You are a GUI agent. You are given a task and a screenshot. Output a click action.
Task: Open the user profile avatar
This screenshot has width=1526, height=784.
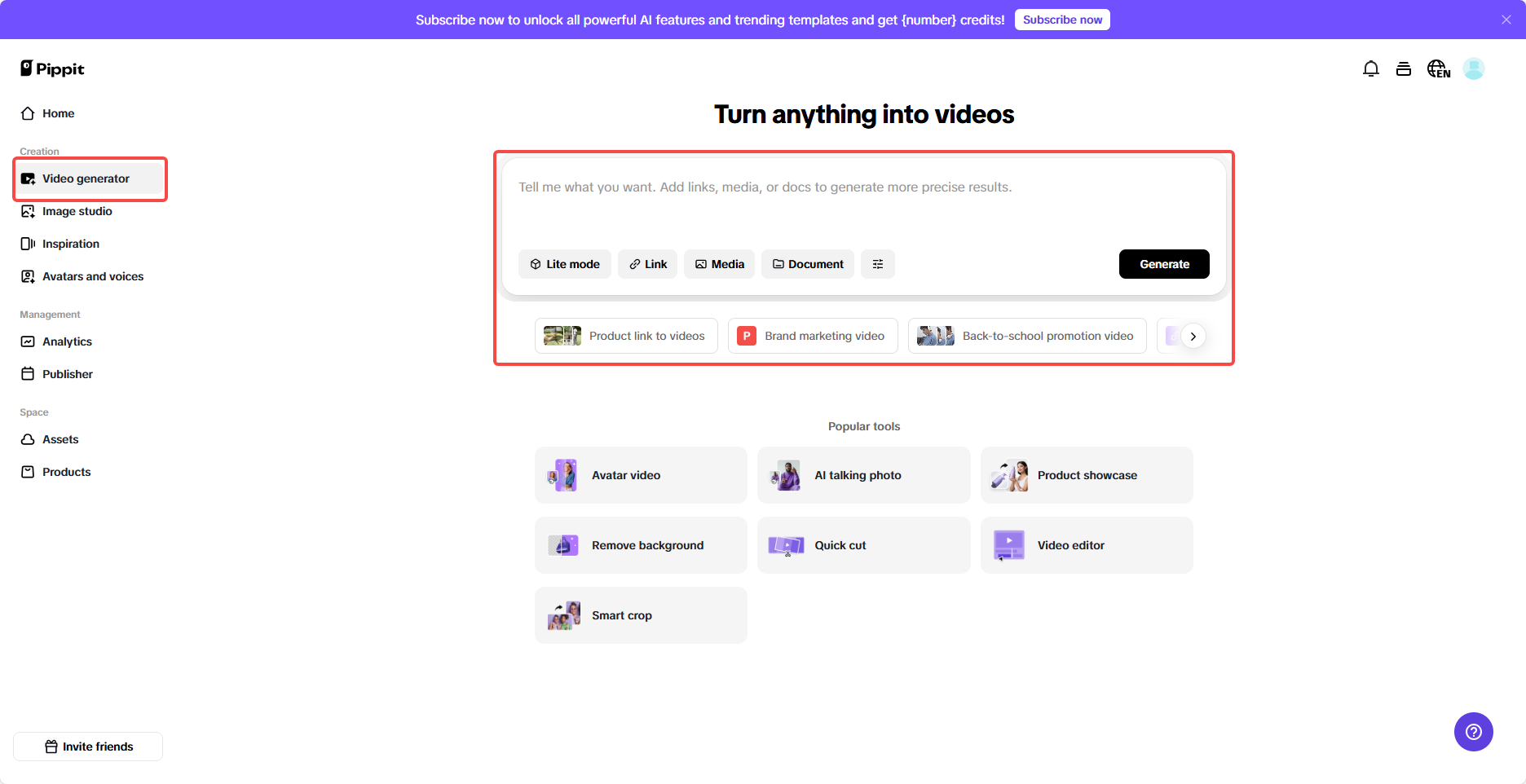(x=1474, y=68)
